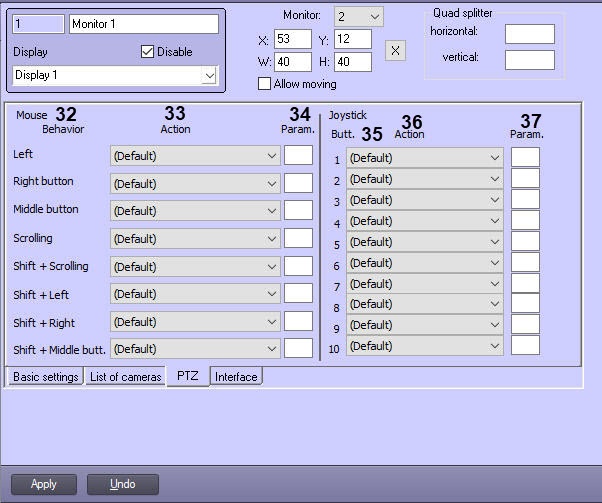Open the Display 1 dropdown

pos(115,75)
